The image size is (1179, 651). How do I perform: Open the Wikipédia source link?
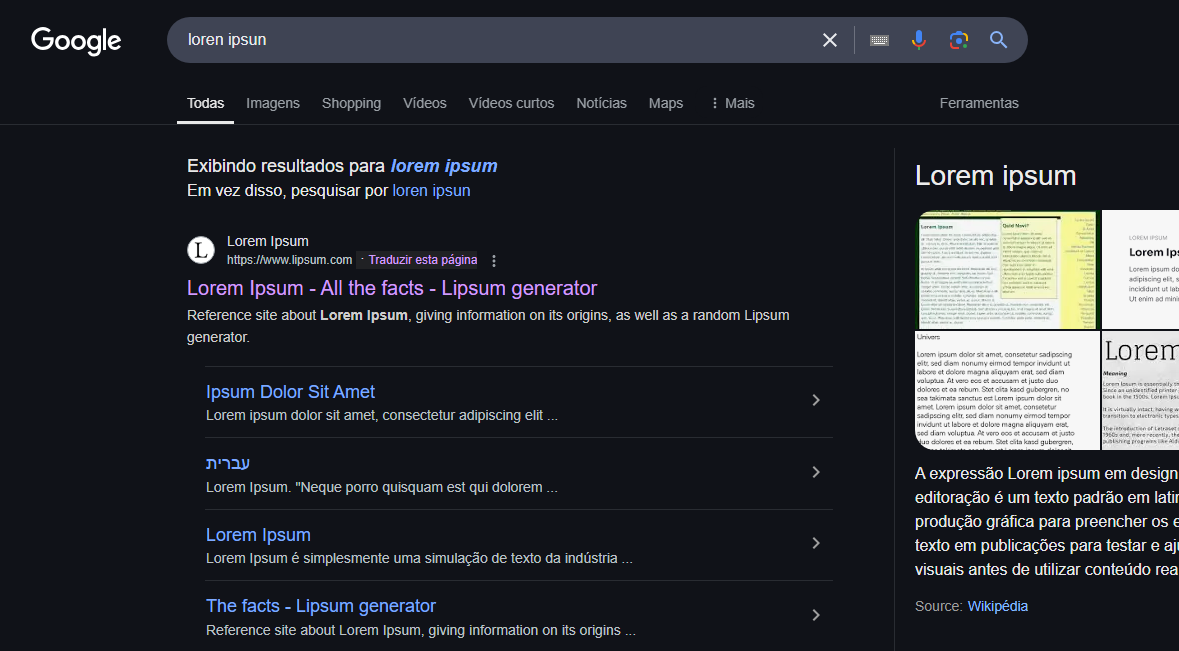[997, 607]
